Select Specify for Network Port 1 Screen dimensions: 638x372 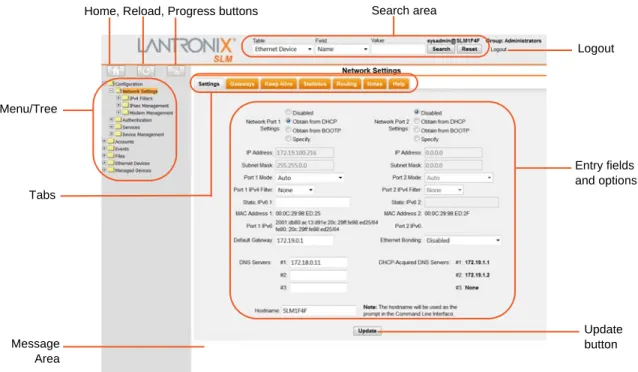click(288, 139)
